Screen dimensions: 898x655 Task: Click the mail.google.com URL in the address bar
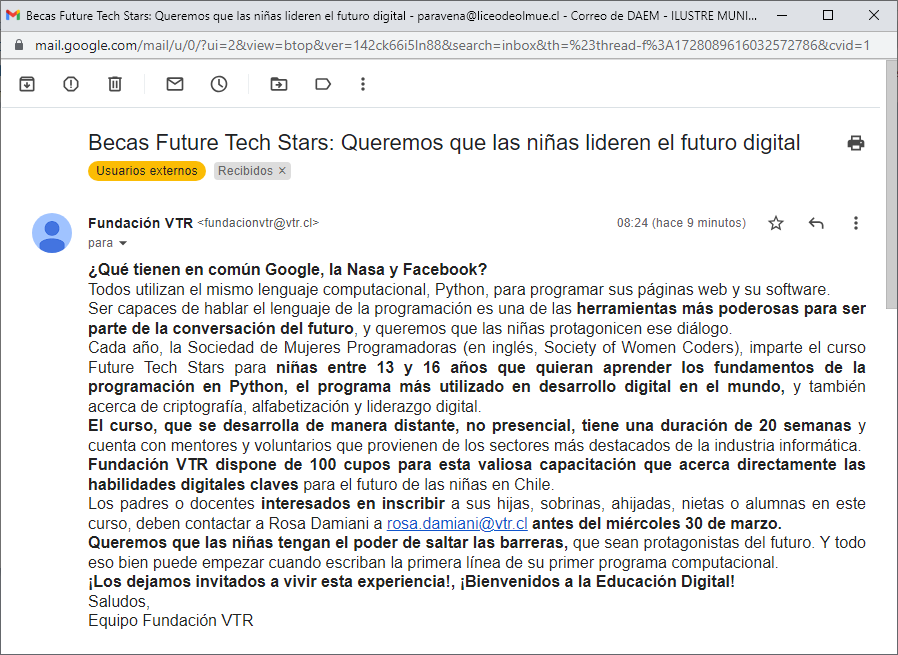click(452, 45)
